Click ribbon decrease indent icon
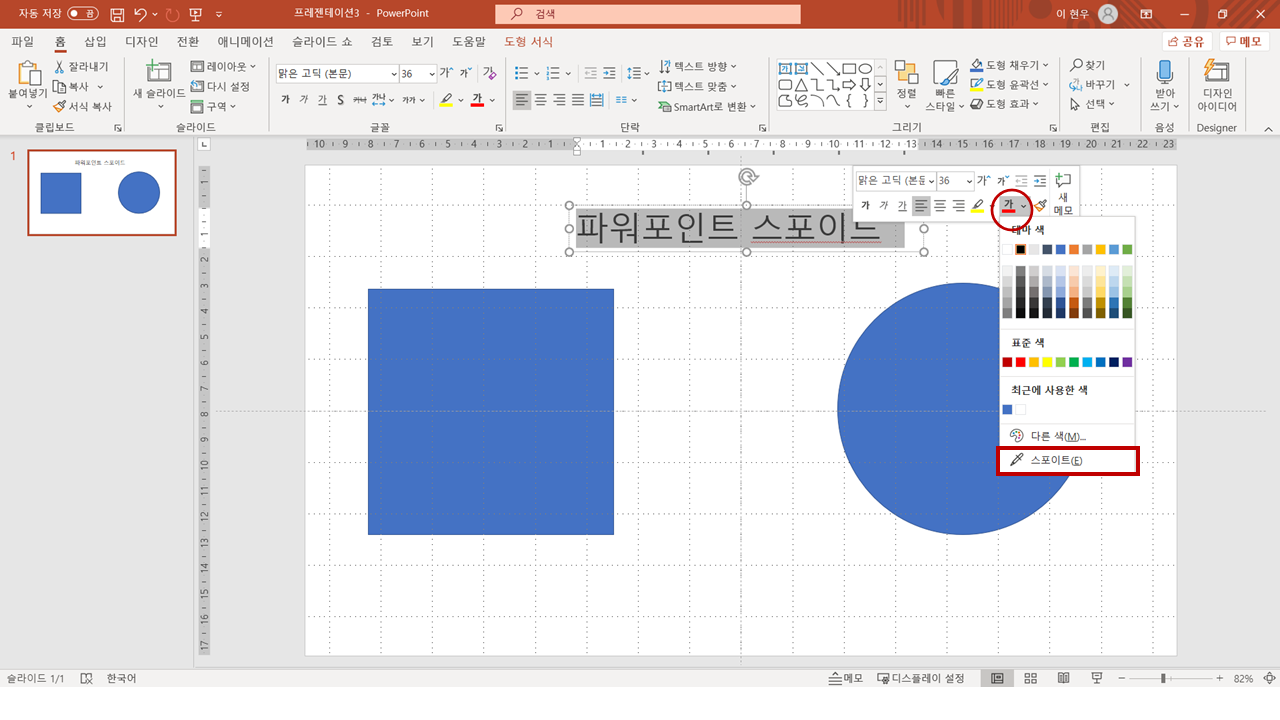The width and height of the screenshot is (1280, 720). coord(590,73)
